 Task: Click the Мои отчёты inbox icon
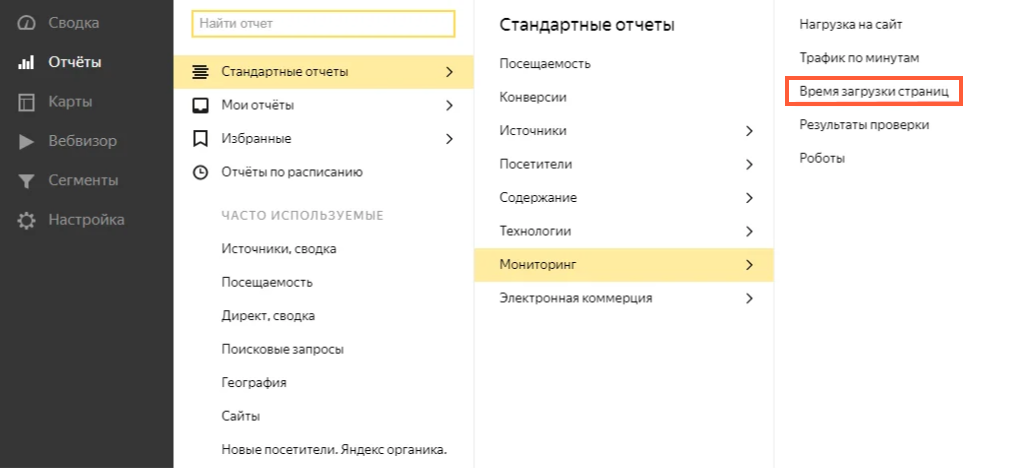click(200, 105)
